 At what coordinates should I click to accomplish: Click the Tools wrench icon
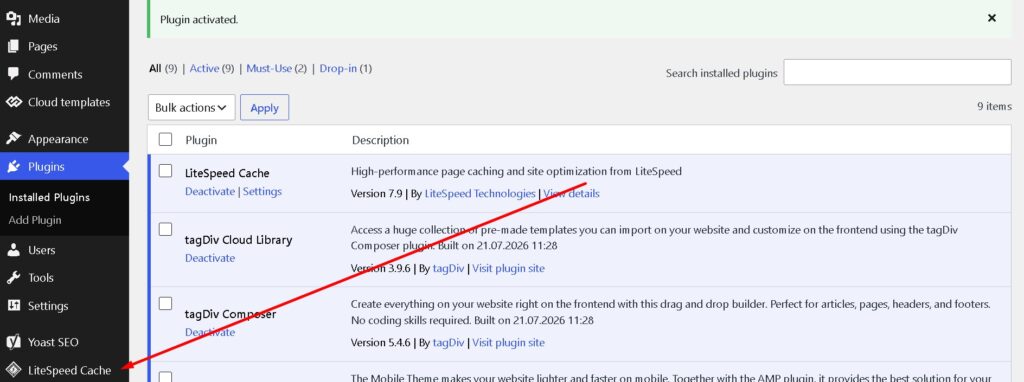(x=14, y=278)
